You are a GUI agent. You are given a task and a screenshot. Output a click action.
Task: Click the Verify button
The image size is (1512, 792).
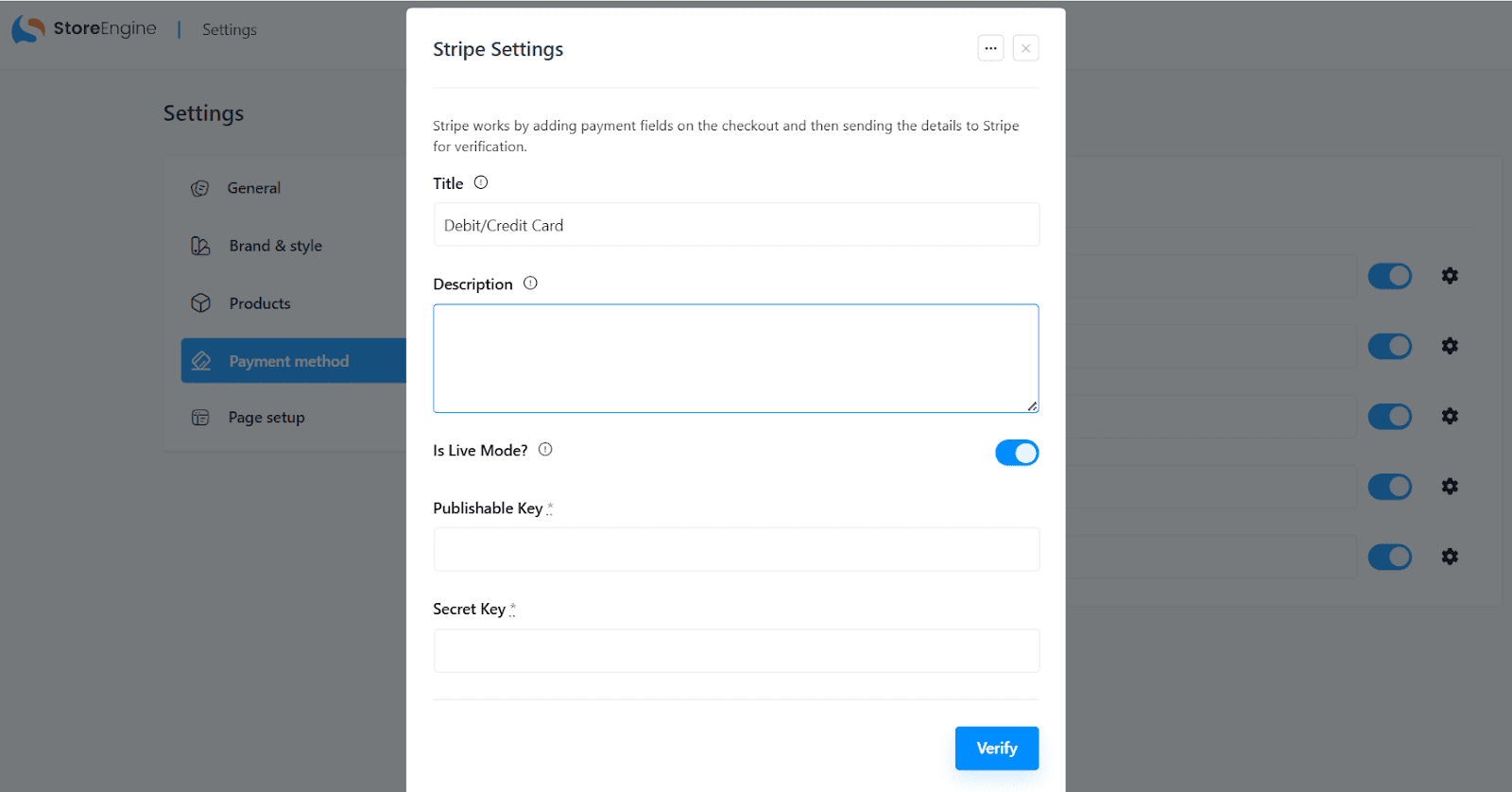pyautogui.click(x=996, y=748)
